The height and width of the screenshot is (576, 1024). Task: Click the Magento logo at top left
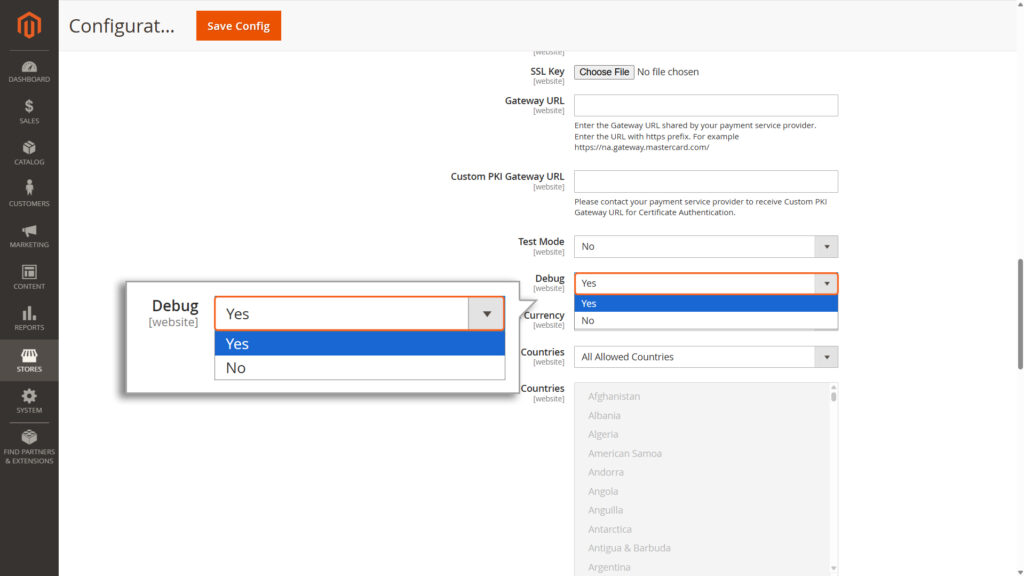(x=29, y=25)
